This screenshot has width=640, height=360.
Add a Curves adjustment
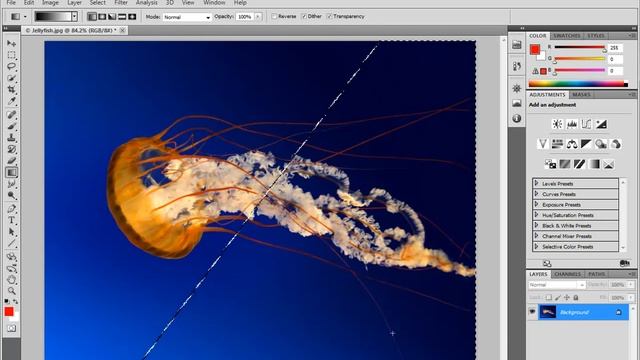pyautogui.click(x=586, y=124)
